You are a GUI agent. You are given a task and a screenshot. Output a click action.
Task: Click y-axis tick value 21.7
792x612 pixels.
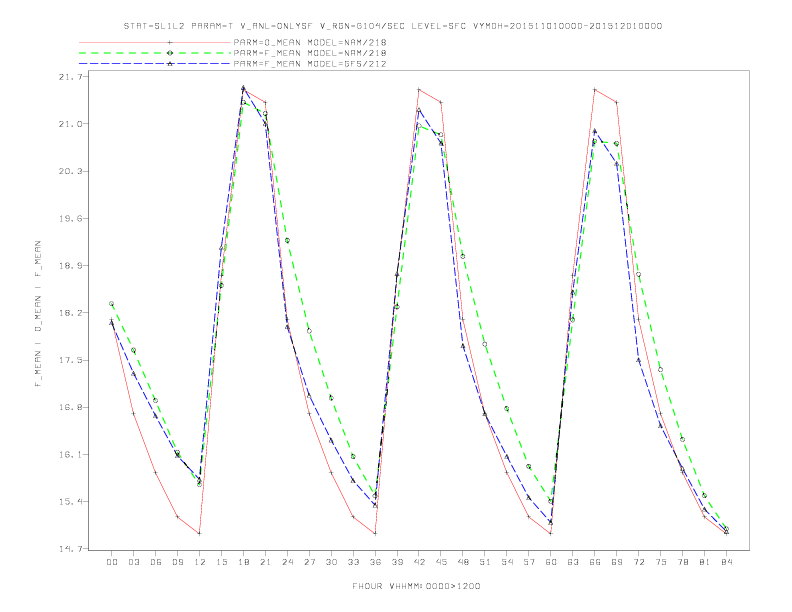pos(70,77)
